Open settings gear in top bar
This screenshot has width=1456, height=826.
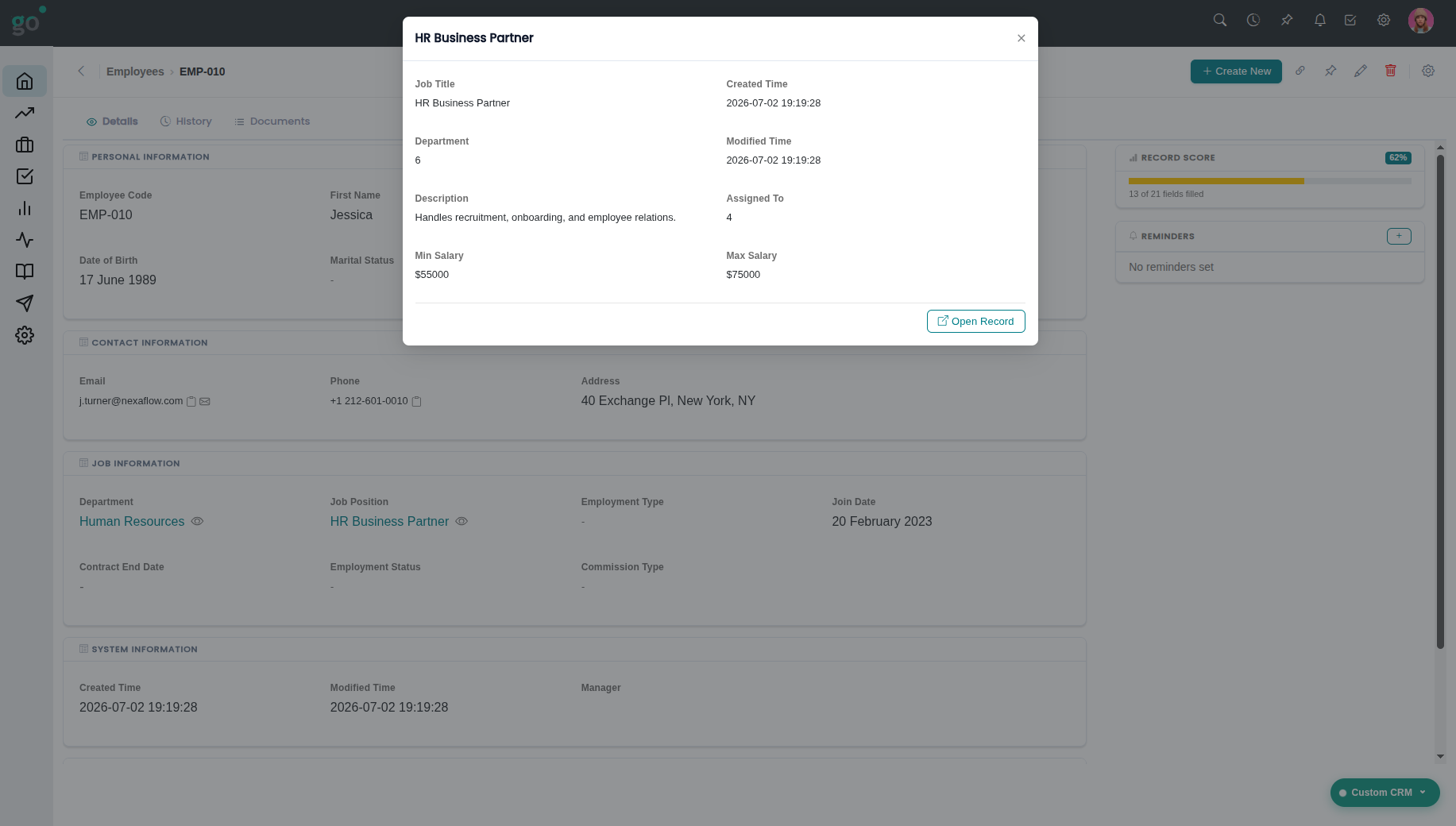[x=1384, y=20]
